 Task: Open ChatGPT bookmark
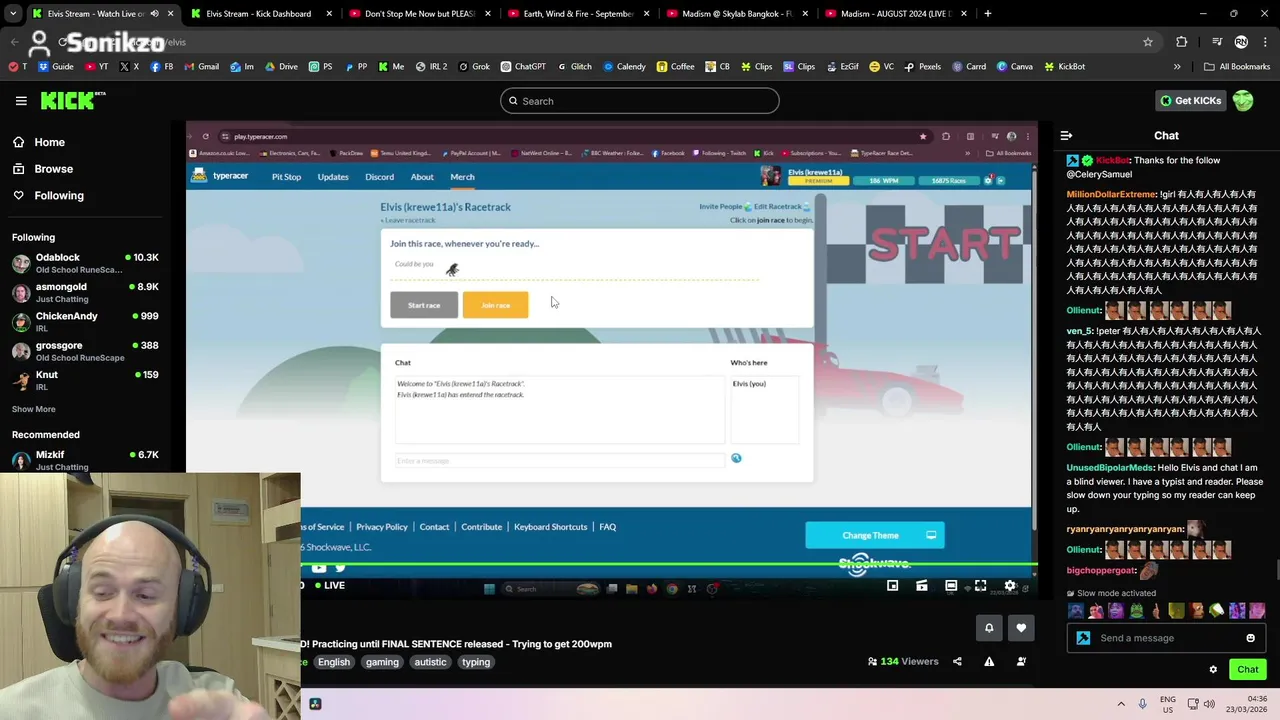[523, 67]
